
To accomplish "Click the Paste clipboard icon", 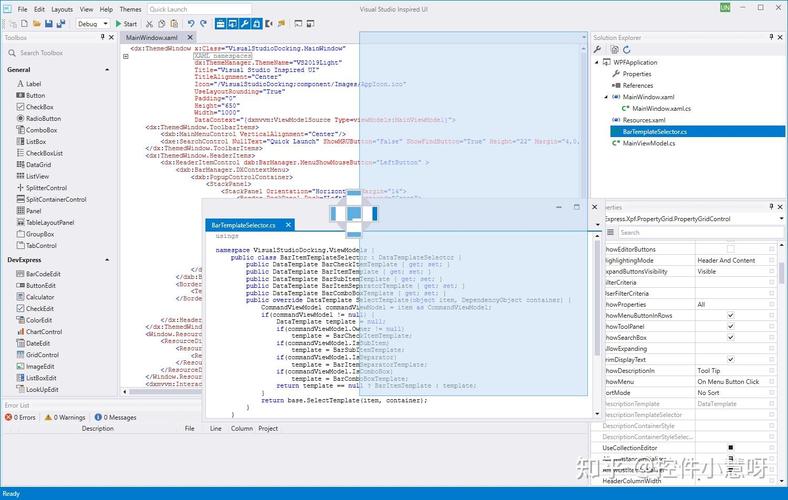I will coord(174,23).
